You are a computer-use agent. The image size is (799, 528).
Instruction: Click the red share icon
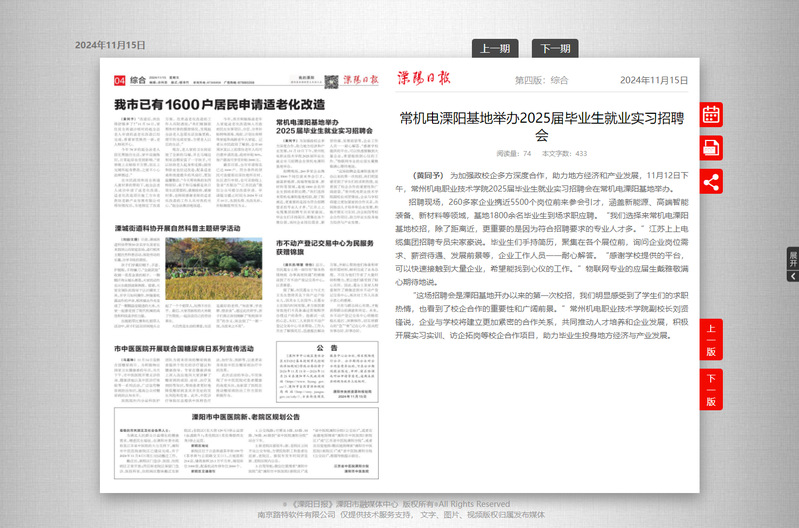coord(711,182)
